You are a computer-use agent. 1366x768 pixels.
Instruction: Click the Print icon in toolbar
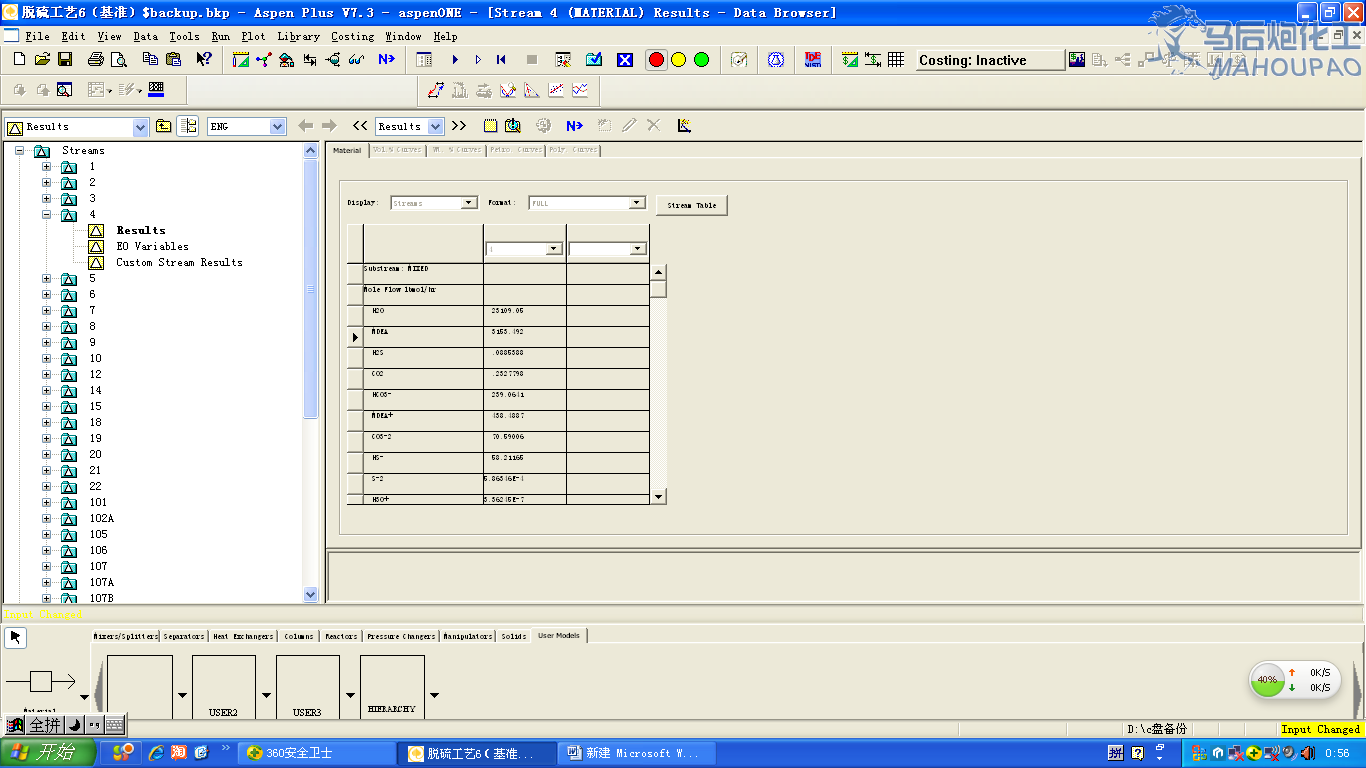point(95,60)
